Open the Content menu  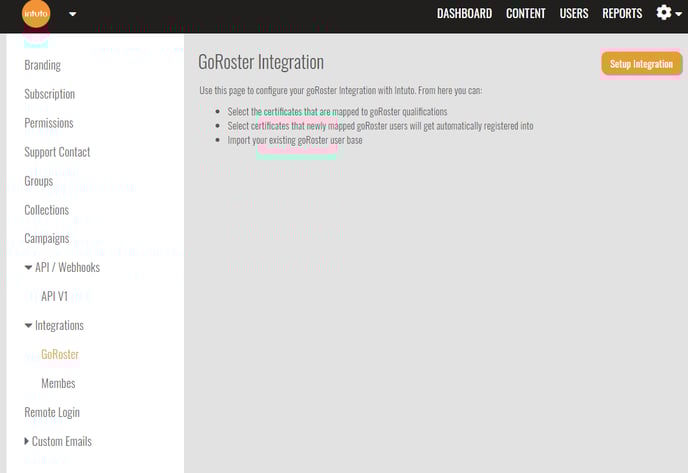pyautogui.click(x=526, y=14)
